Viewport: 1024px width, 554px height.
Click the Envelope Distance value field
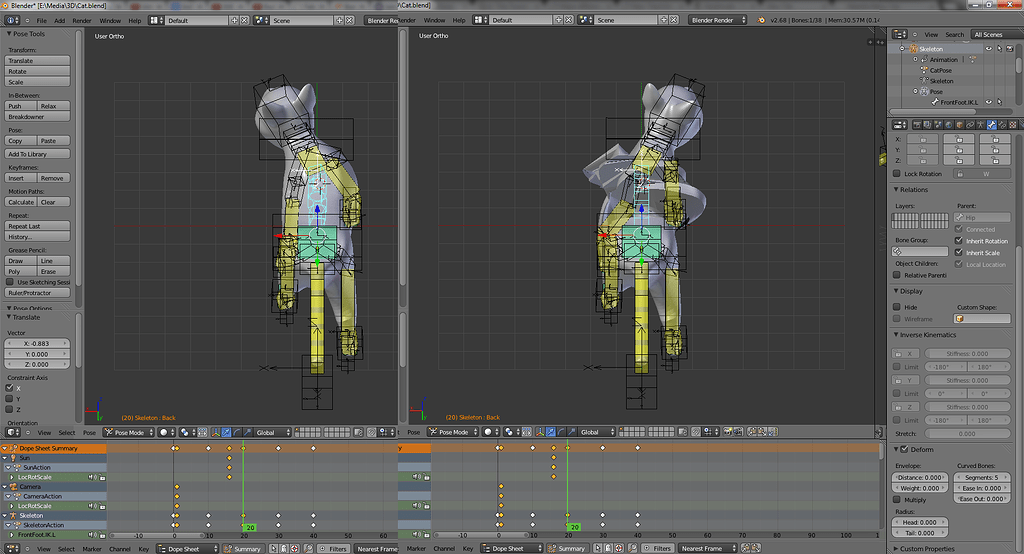pyautogui.click(x=920, y=478)
